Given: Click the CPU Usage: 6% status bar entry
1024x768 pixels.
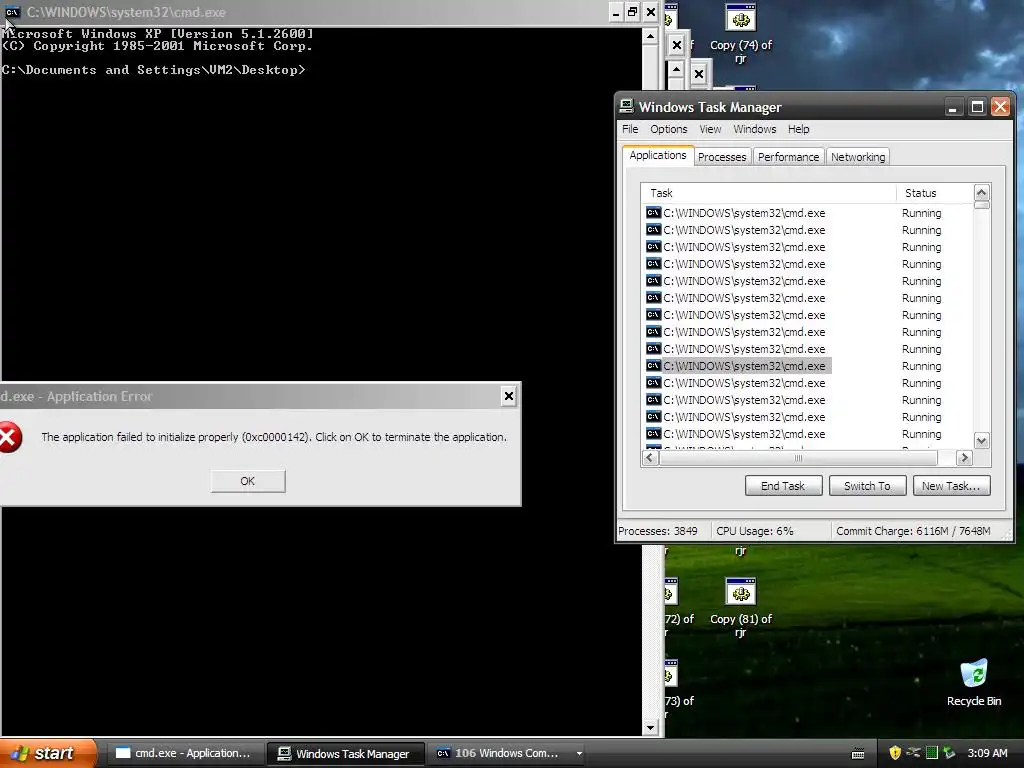Looking at the screenshot, I should (755, 531).
